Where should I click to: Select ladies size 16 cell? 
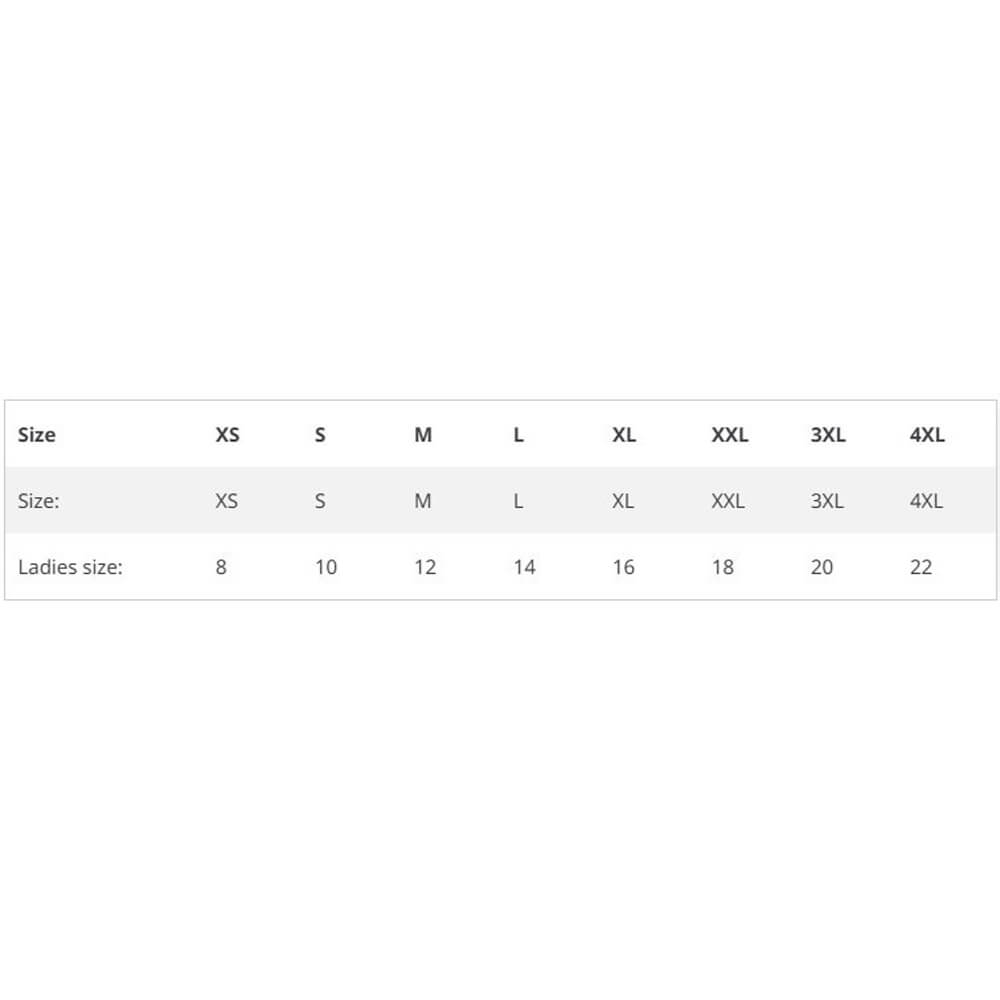(623, 567)
